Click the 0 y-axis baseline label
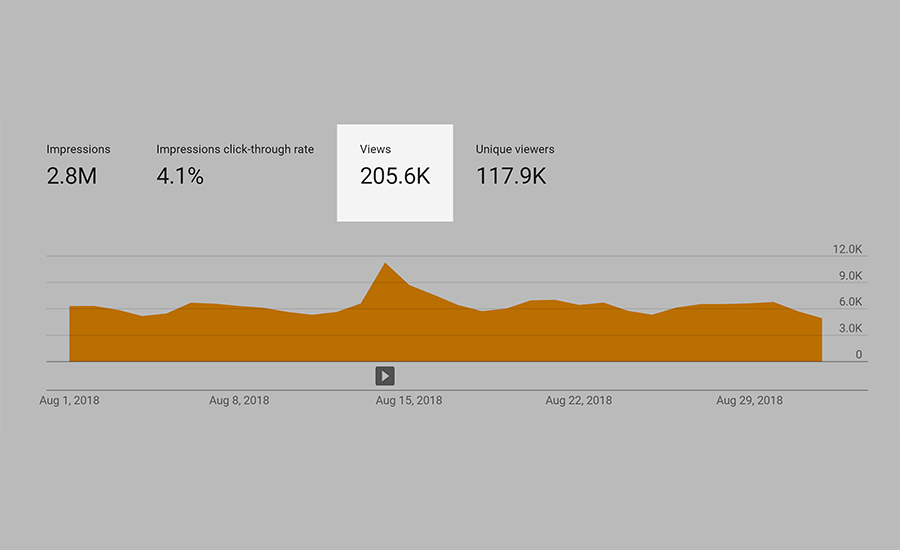The height and width of the screenshot is (550, 900). click(x=858, y=354)
